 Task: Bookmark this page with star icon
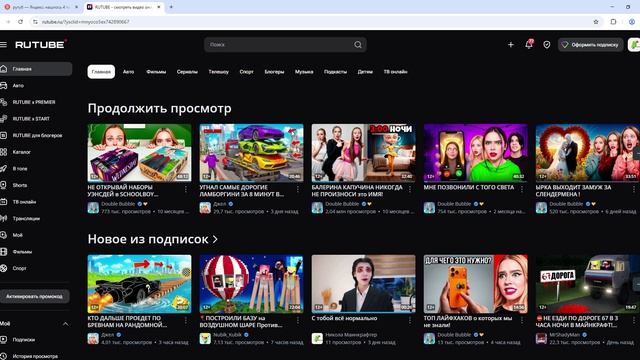click(x=596, y=22)
